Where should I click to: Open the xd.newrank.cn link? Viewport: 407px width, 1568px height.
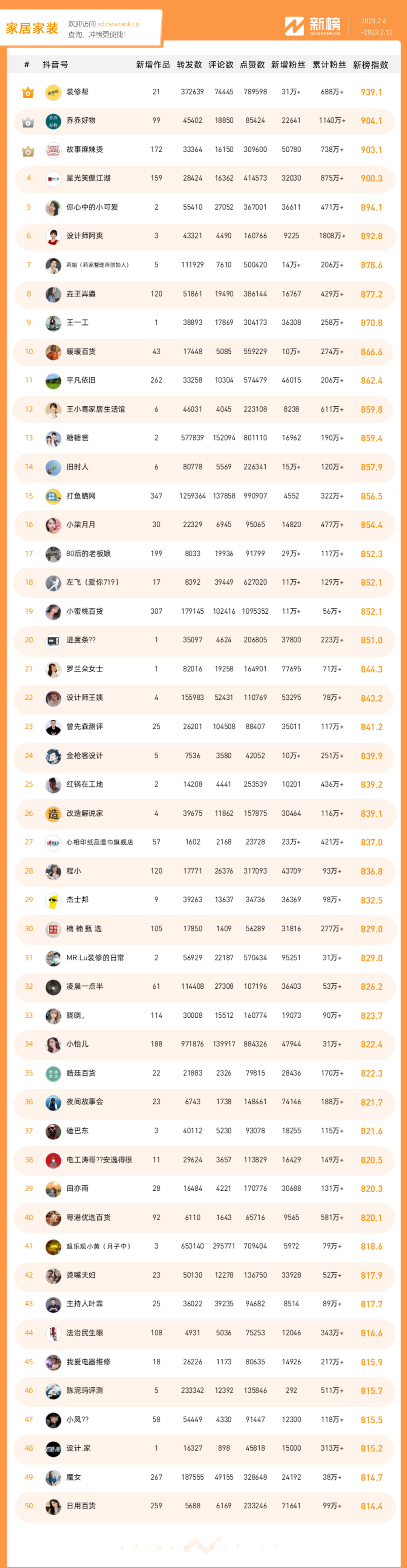pyautogui.click(x=118, y=25)
